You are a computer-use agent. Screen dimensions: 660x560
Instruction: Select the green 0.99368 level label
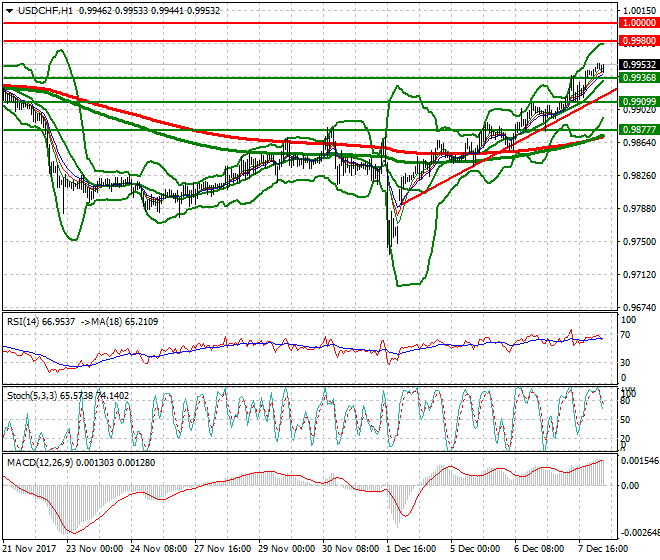pos(639,77)
